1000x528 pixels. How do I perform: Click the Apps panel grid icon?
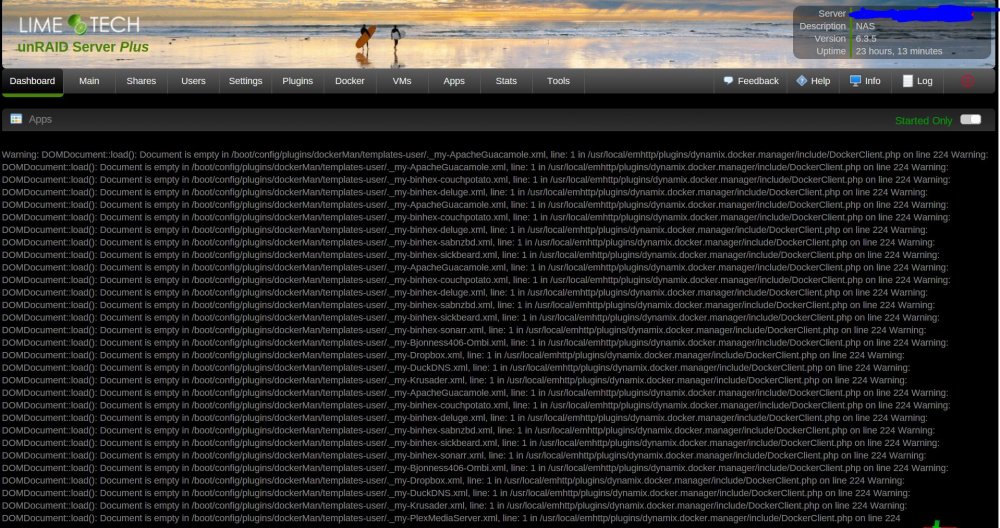coord(16,119)
